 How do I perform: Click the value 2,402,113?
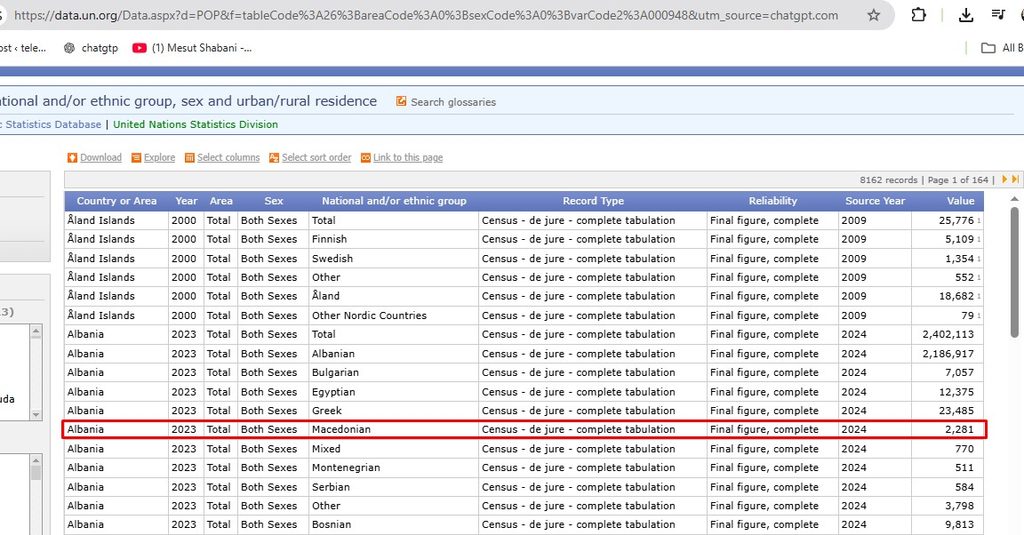click(948, 334)
